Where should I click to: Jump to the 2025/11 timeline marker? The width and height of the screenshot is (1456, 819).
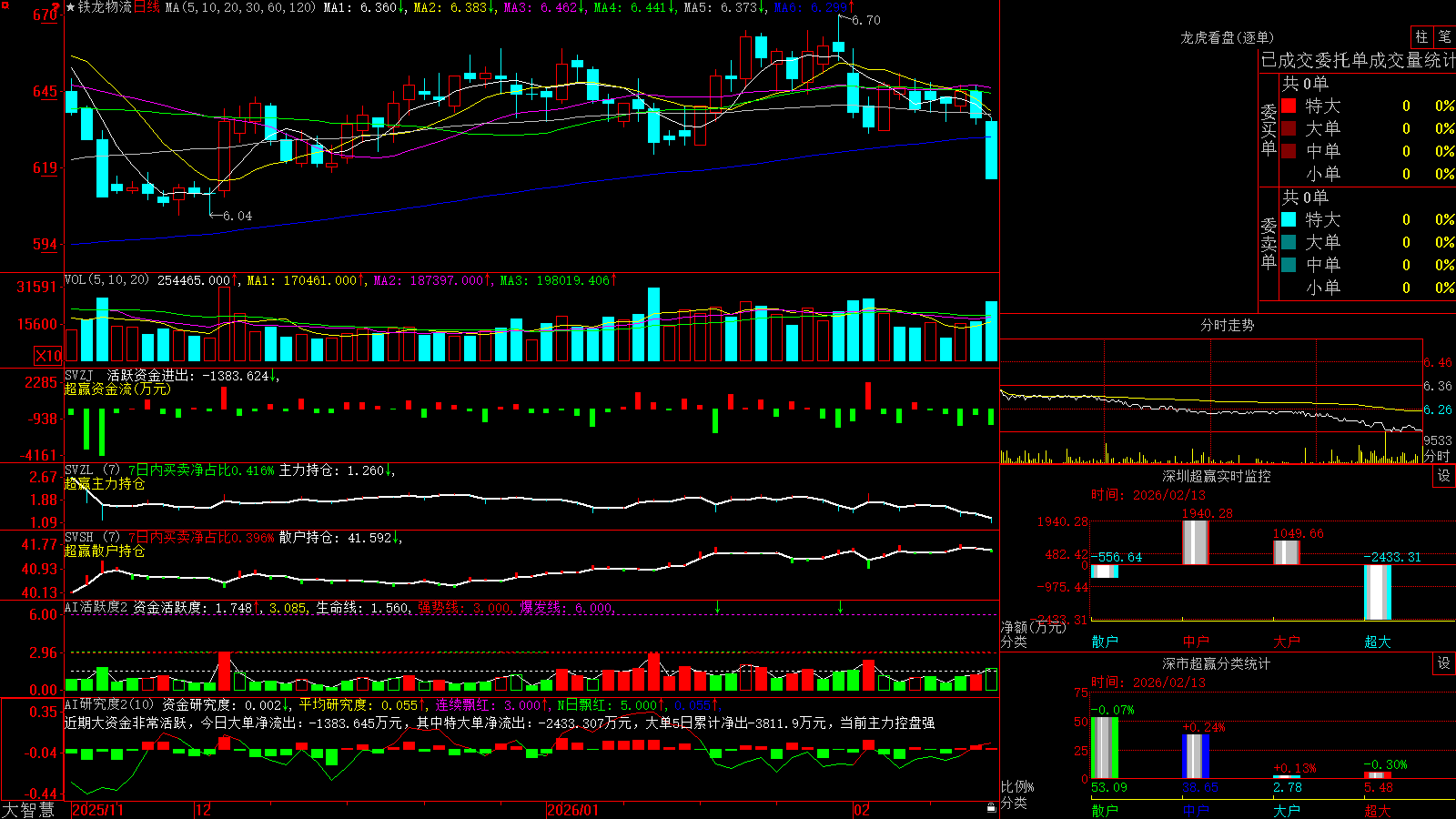[x=97, y=810]
